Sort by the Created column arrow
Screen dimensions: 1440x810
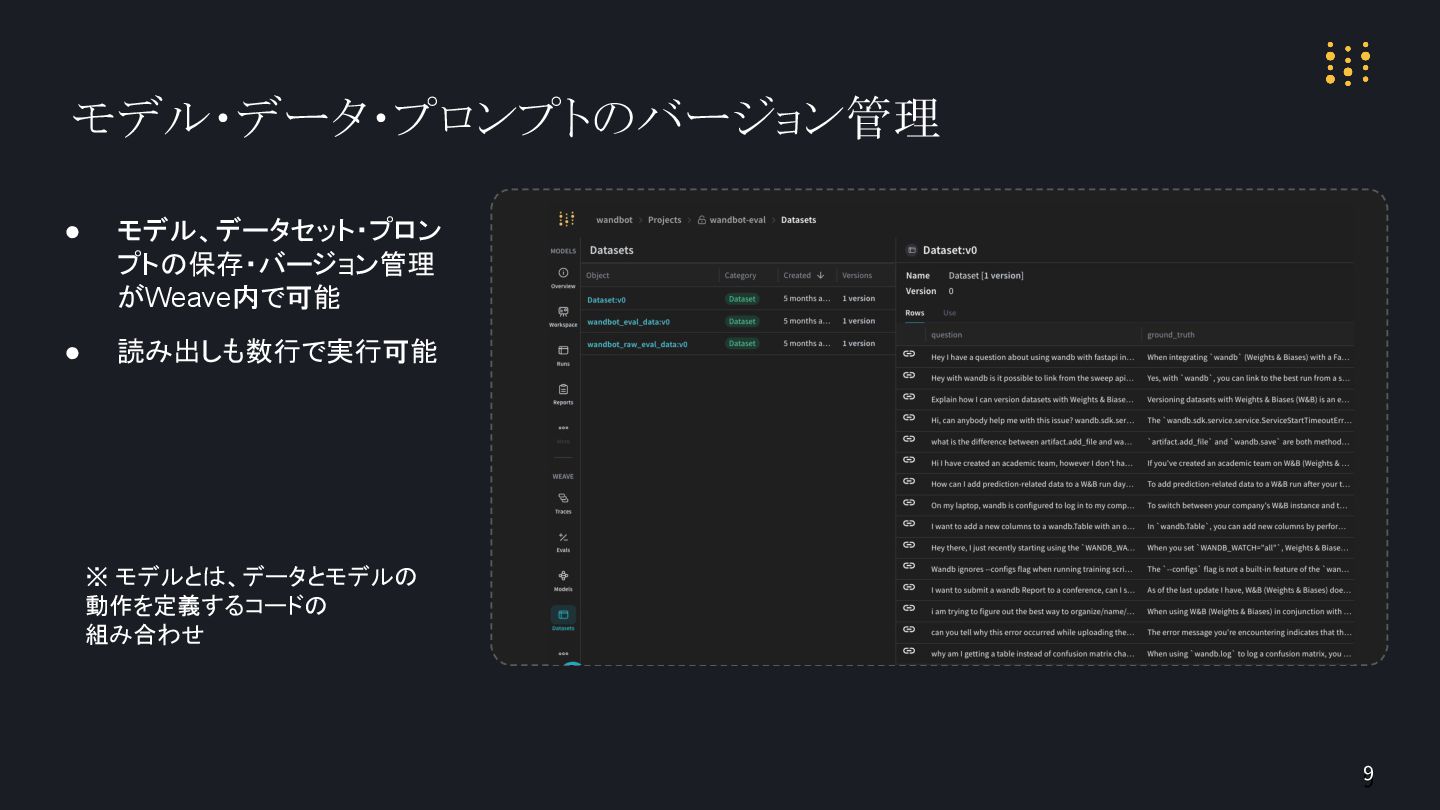point(820,275)
